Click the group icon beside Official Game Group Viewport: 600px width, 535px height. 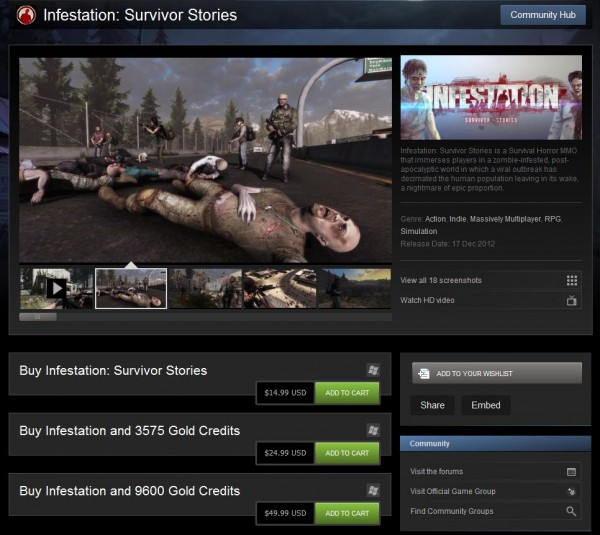click(571, 491)
